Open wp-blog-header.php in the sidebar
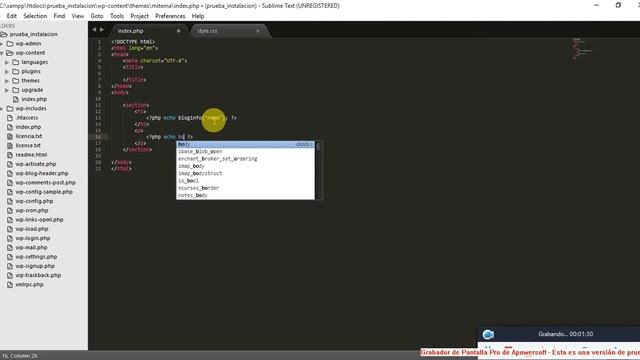640x360 pixels. (x=42, y=173)
